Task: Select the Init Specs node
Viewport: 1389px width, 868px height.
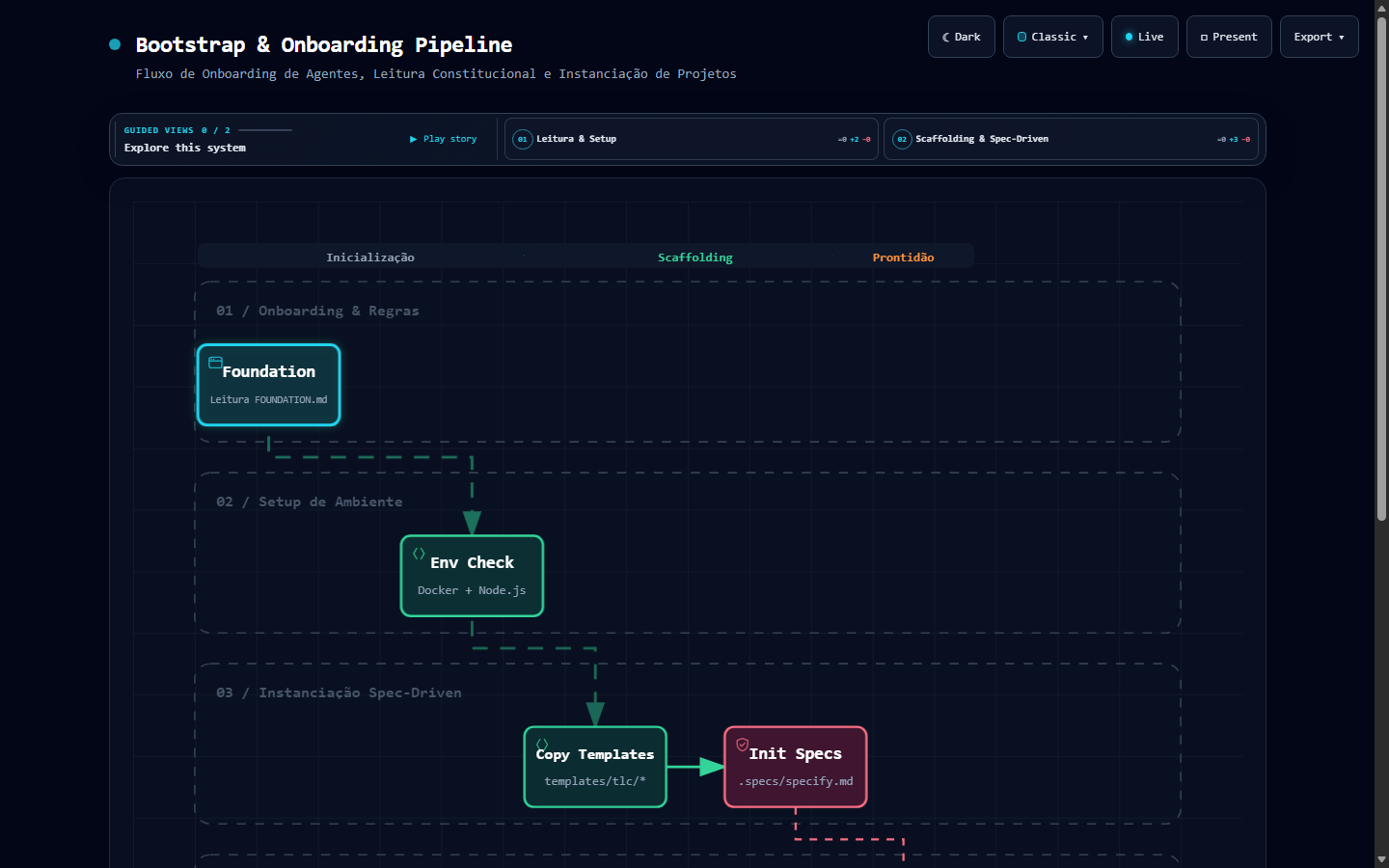Action: 796,767
